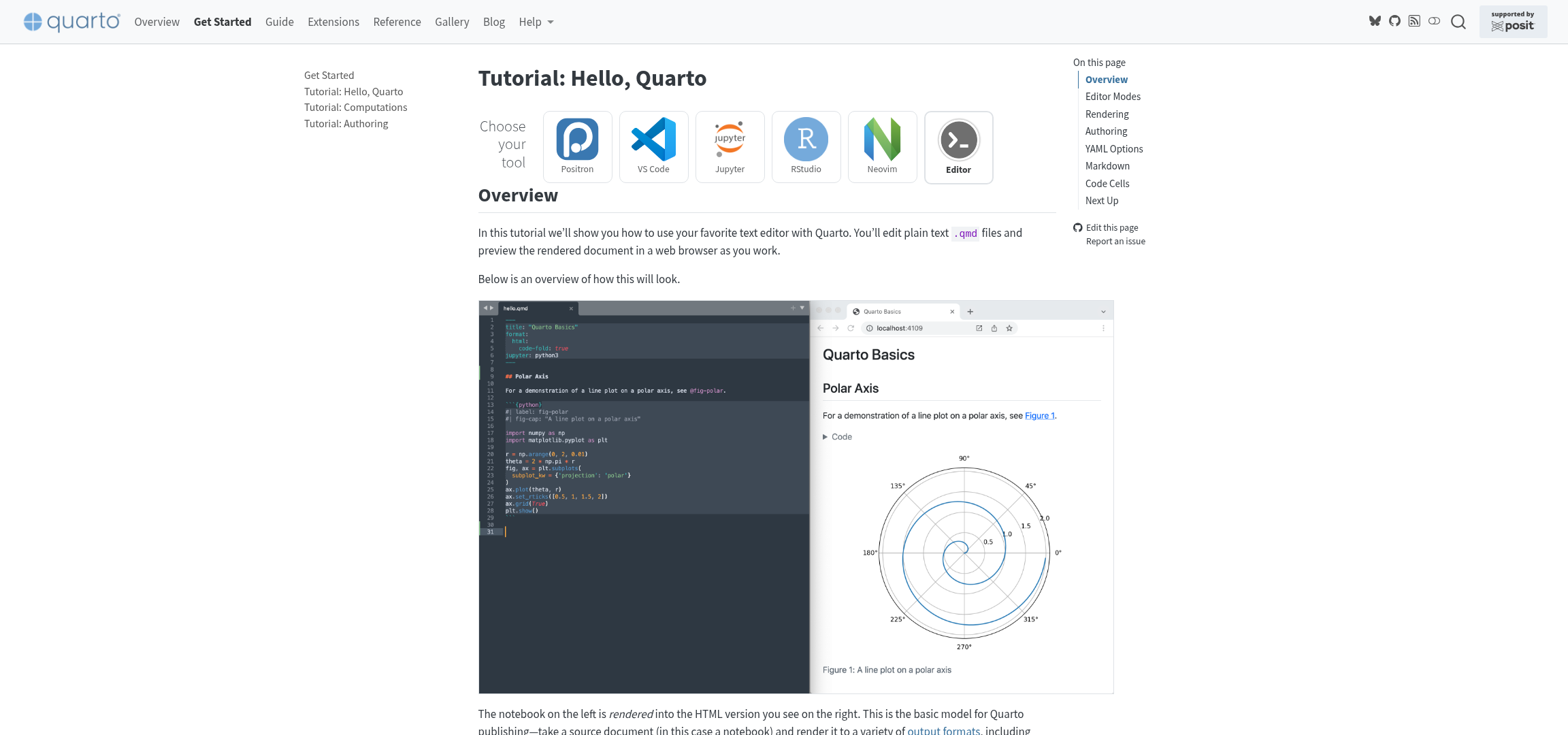Open Tutorial: Computations in the sidebar
The width and height of the screenshot is (1568, 735).
pos(355,107)
